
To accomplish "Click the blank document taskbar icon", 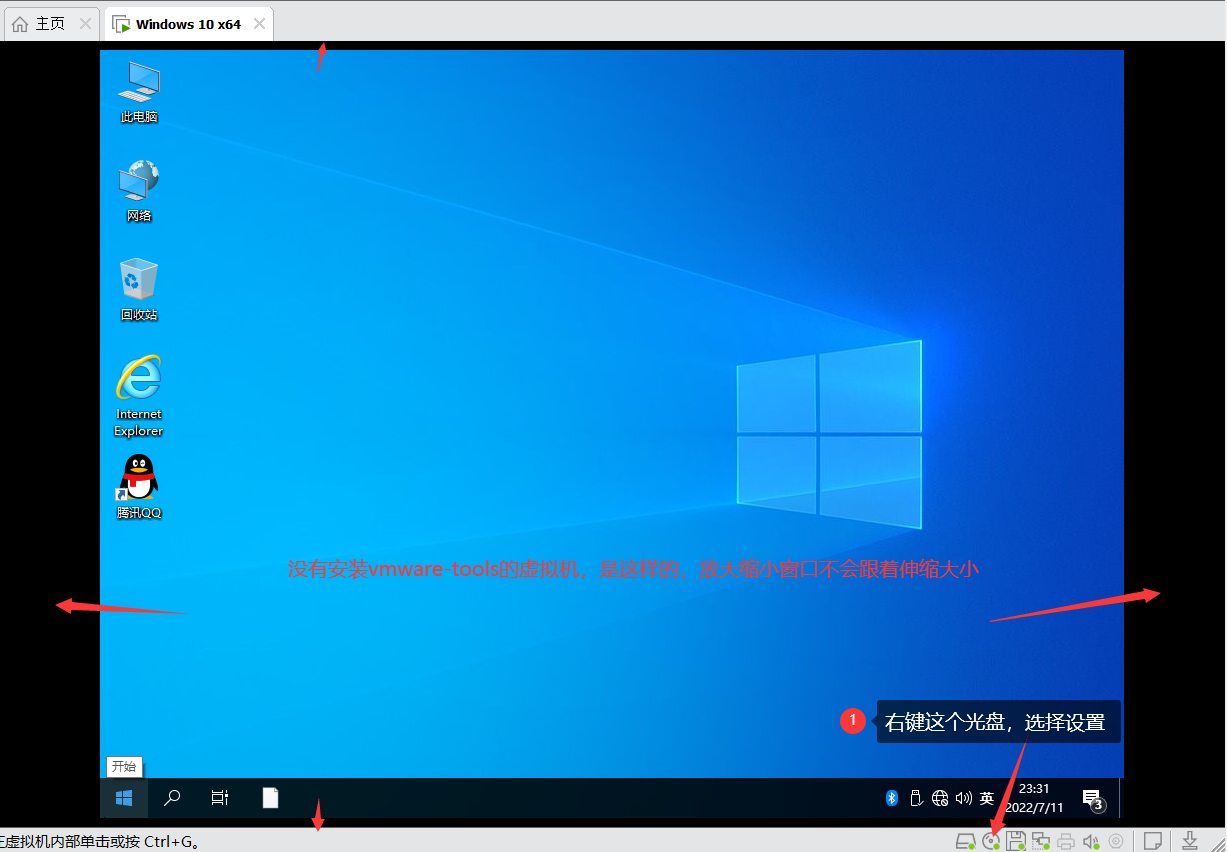I will coord(270,798).
